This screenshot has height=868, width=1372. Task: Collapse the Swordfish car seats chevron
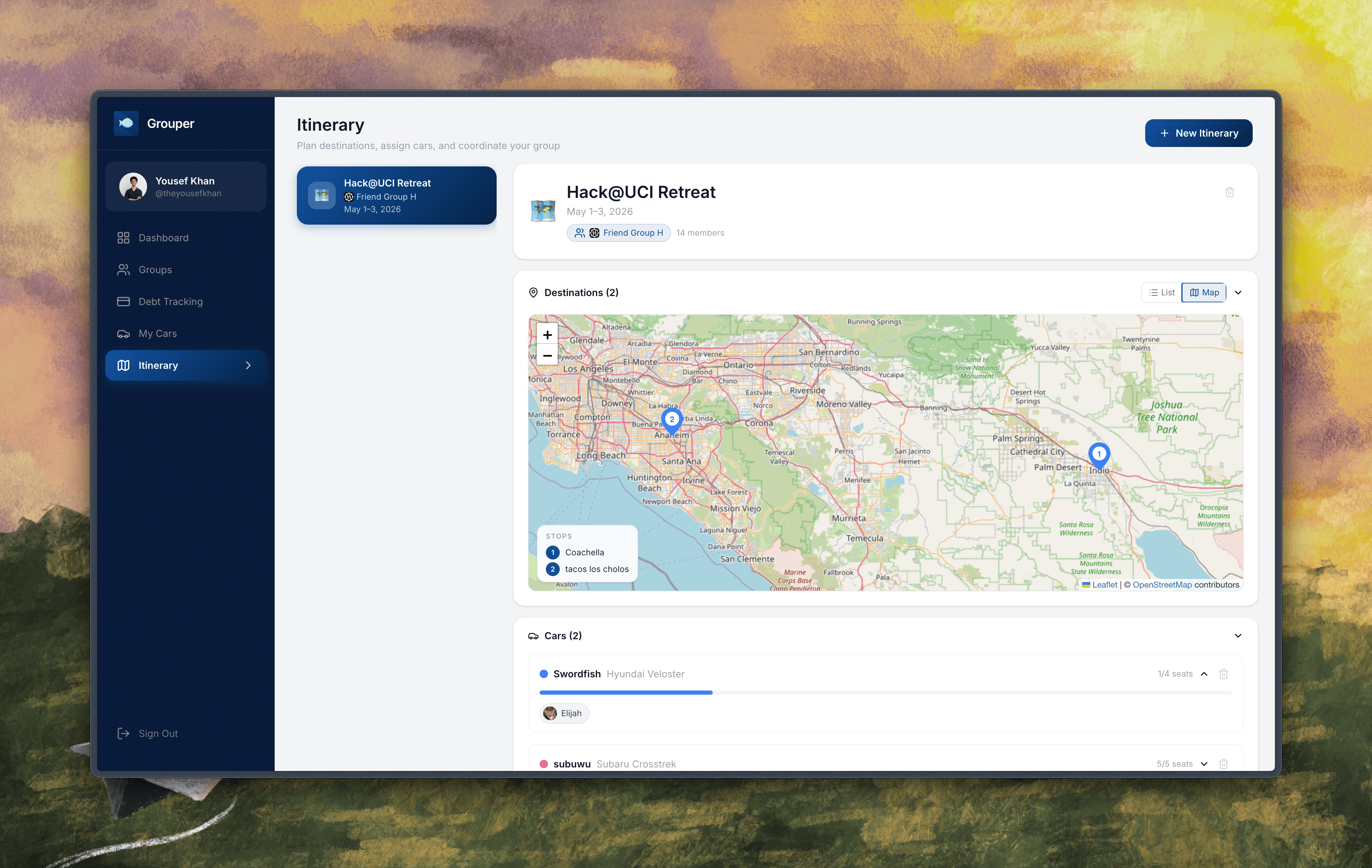1204,674
